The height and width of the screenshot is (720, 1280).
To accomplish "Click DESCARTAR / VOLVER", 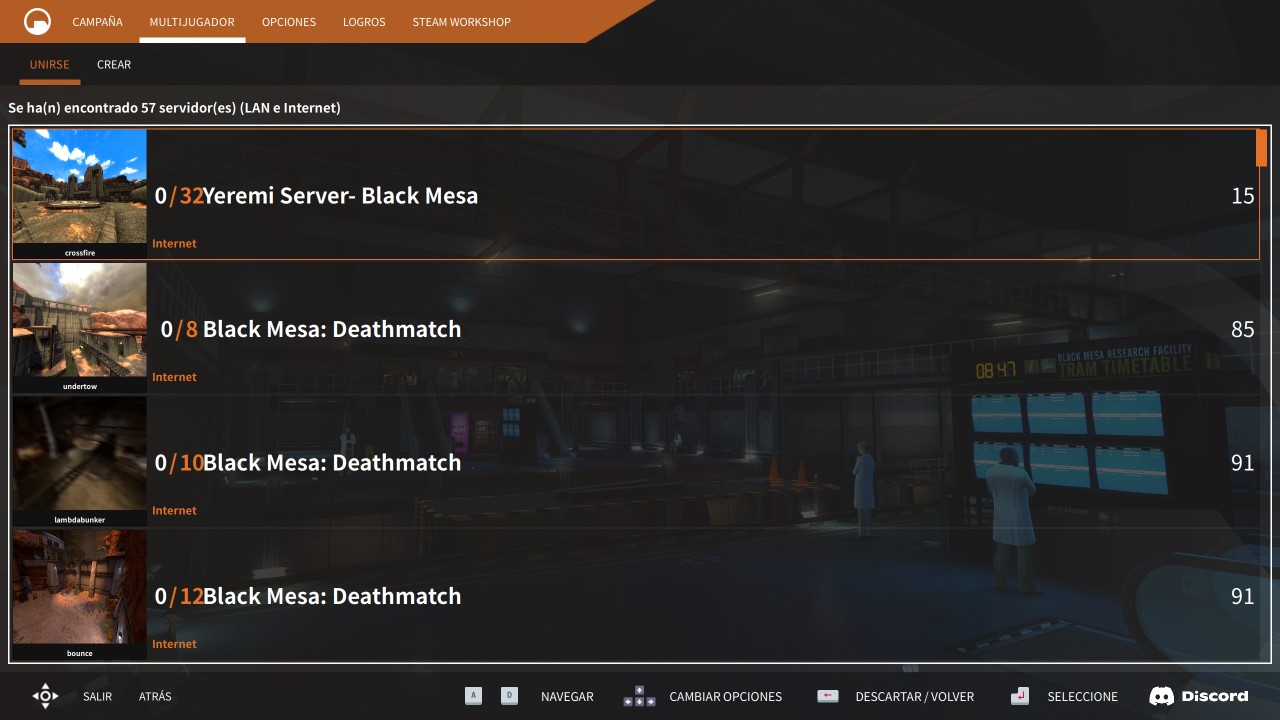I will [x=915, y=696].
